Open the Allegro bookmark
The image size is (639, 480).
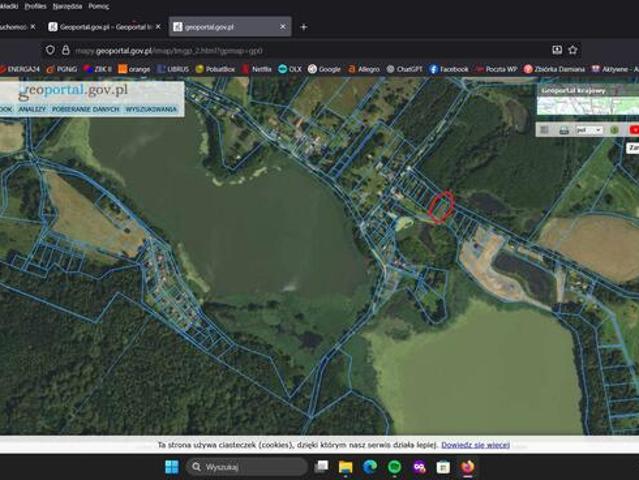pyautogui.click(x=364, y=69)
